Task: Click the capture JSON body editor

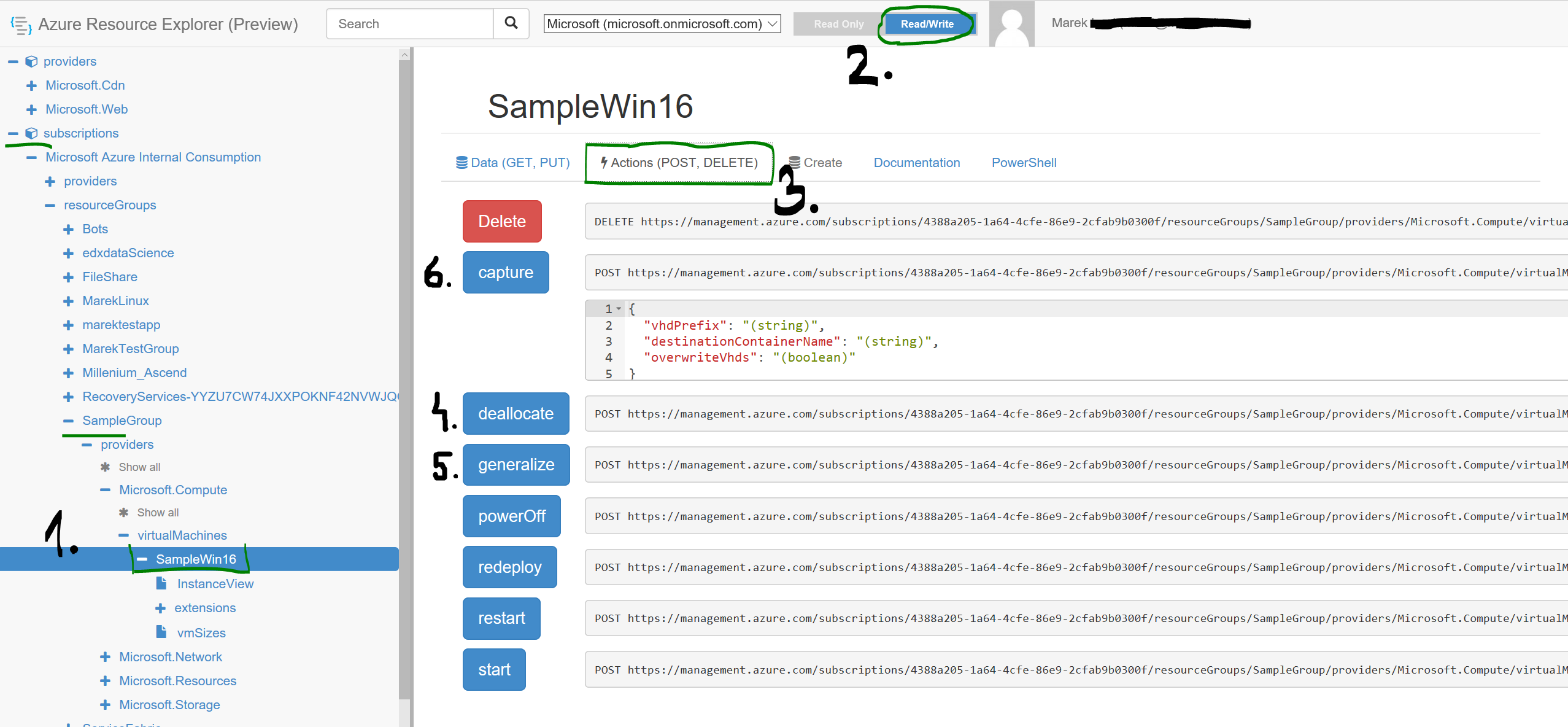Action: pos(1076,341)
